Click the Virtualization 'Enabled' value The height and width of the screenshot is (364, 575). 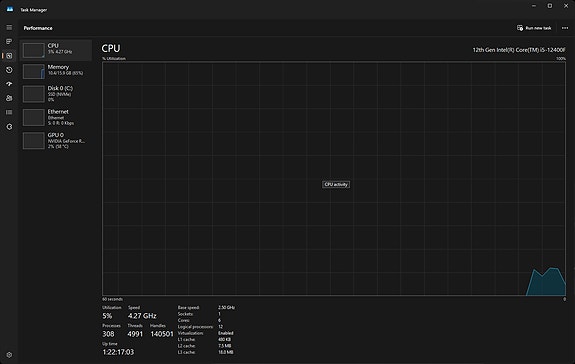tap(226, 333)
